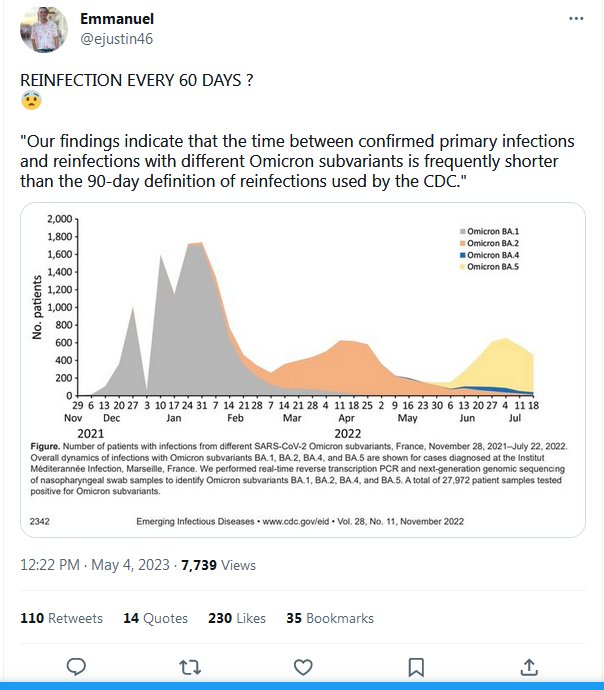
Task: View the 110 Retweets list
Action: point(62,618)
